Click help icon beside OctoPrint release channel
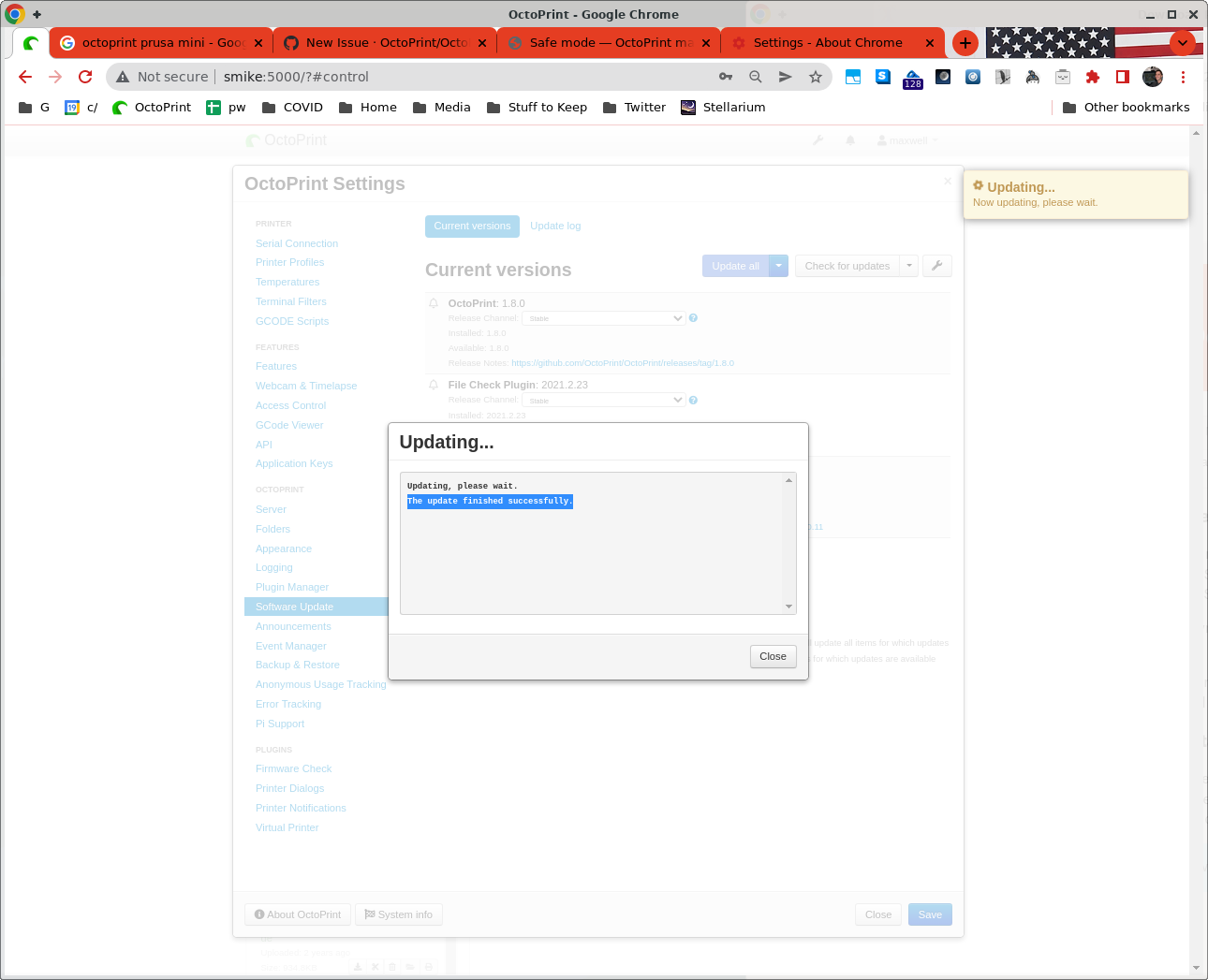Image resolution: width=1208 pixels, height=980 pixels. (x=693, y=318)
